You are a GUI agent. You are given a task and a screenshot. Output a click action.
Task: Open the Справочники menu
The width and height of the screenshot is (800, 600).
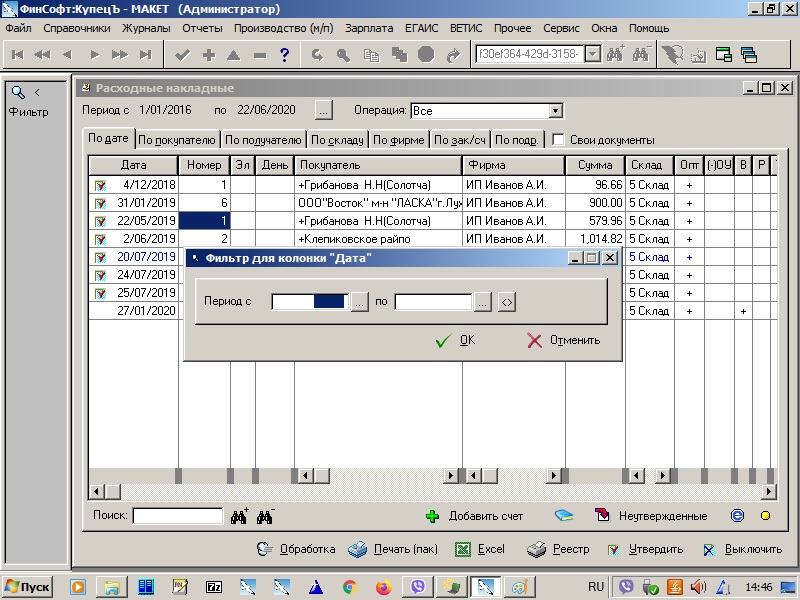(x=77, y=28)
